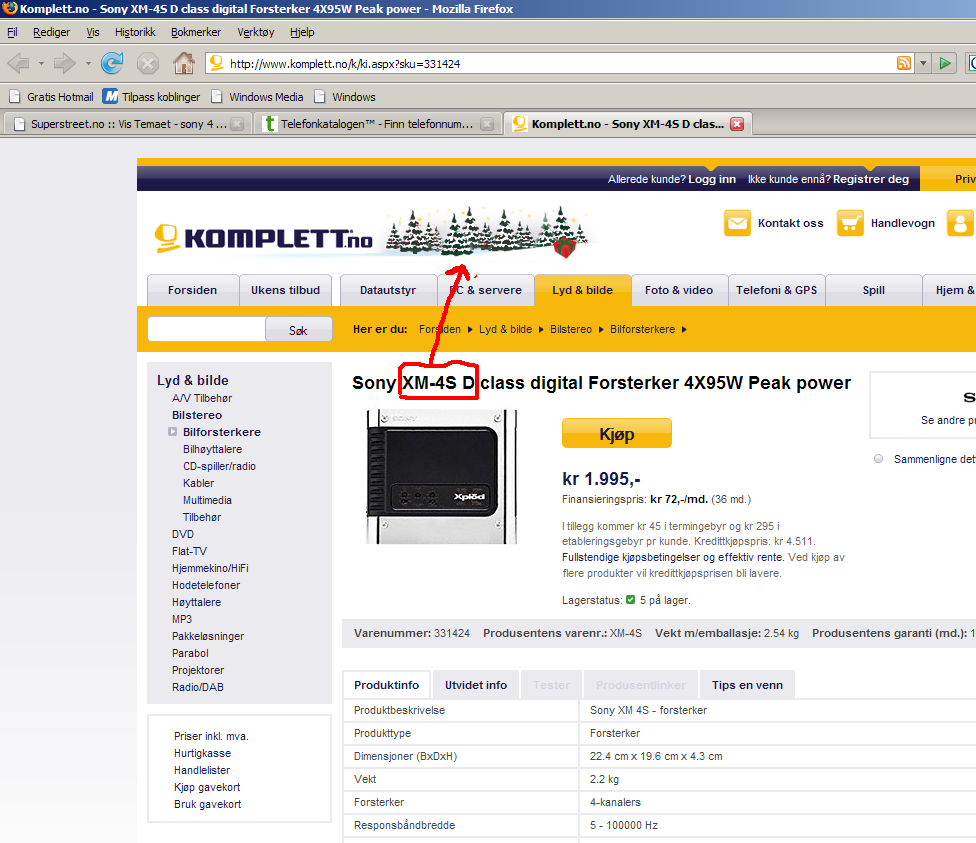Viewport: 976px width, 843px height.
Task: Click the user profile icon
Action: [960, 223]
